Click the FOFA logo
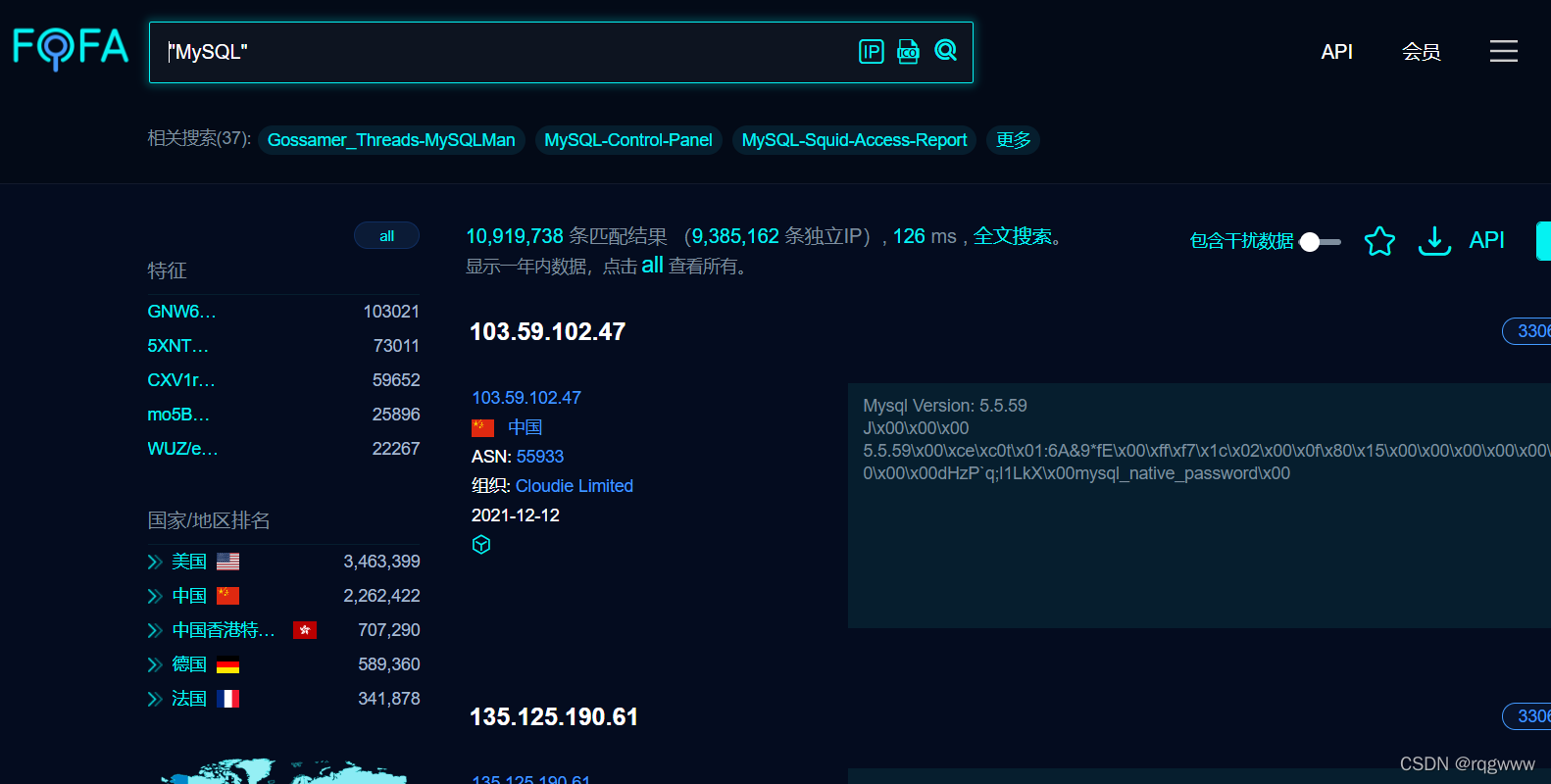 71,48
